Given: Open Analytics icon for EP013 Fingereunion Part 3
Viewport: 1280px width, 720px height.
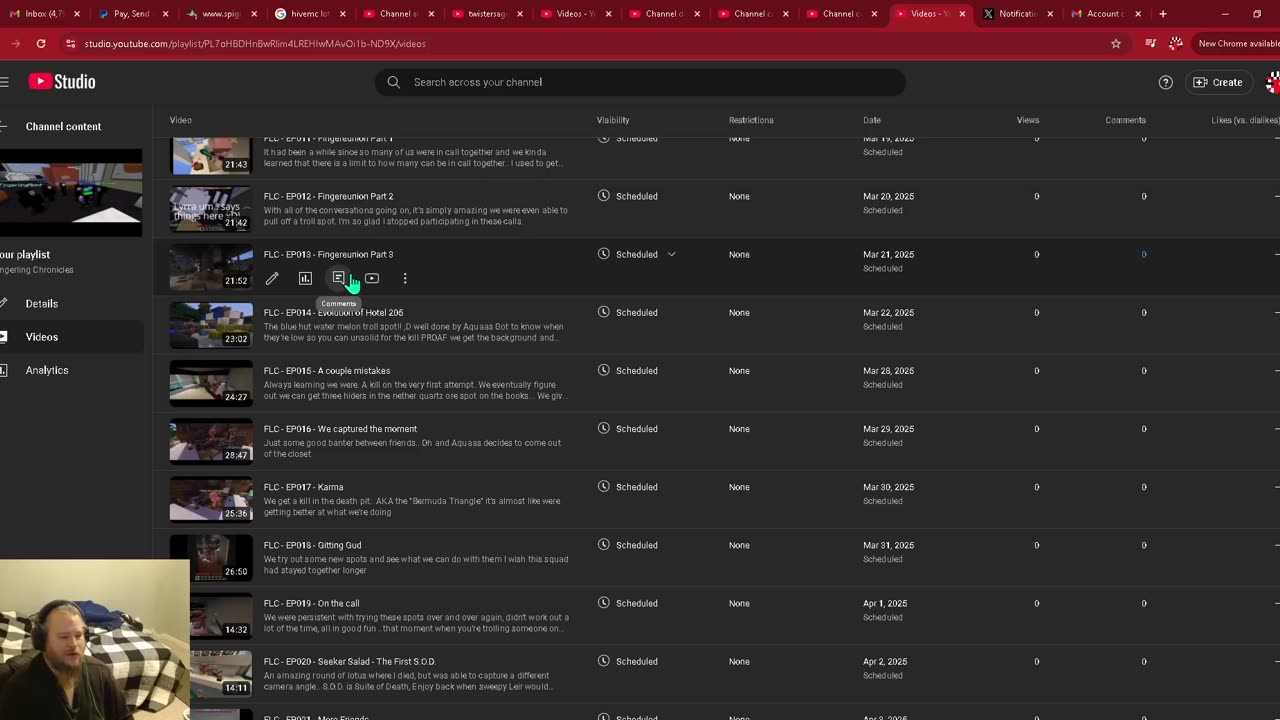Looking at the screenshot, I should [305, 278].
